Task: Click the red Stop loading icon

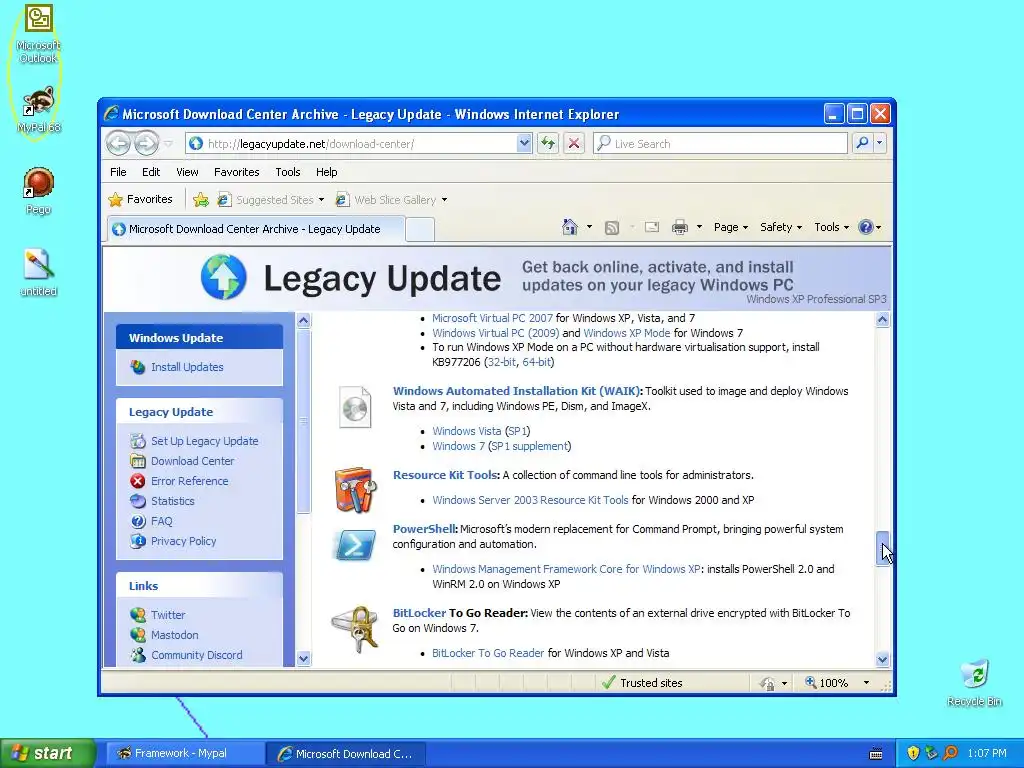Action: [574, 143]
